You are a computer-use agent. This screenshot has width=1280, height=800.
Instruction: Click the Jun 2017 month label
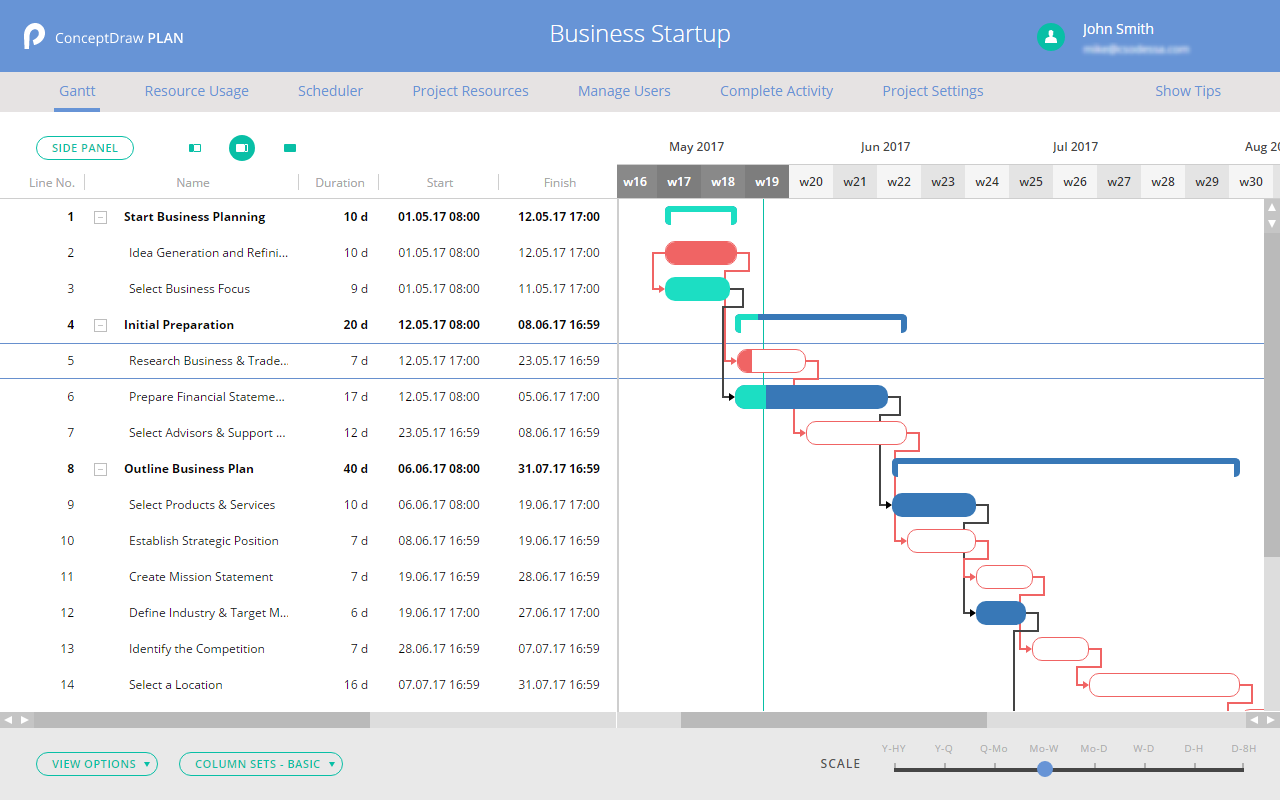coord(885,147)
